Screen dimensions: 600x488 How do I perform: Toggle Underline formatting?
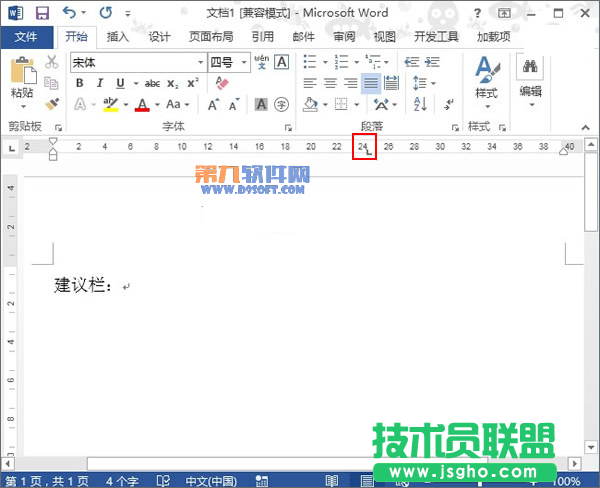[120, 83]
